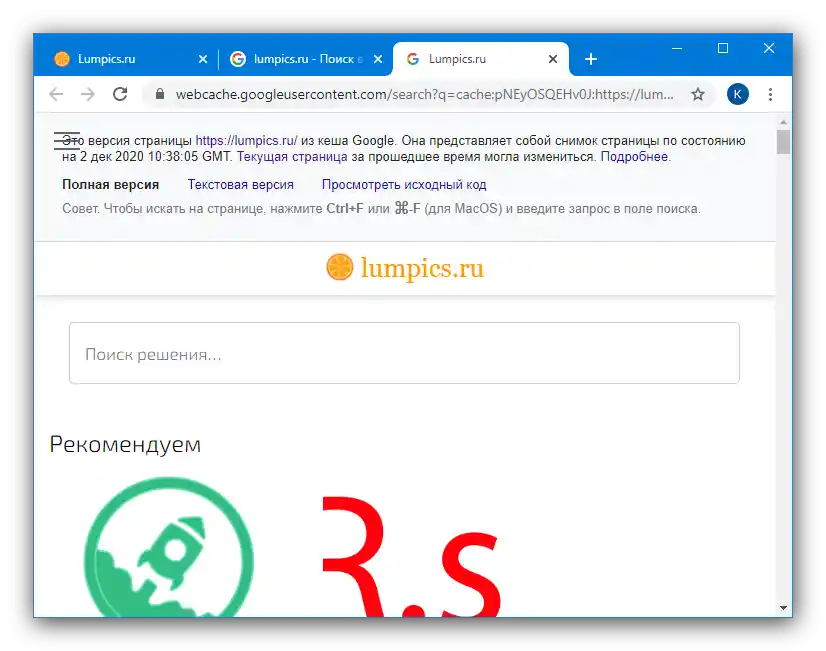Click the address bar URL
The width and height of the screenshot is (826, 651).
424,94
